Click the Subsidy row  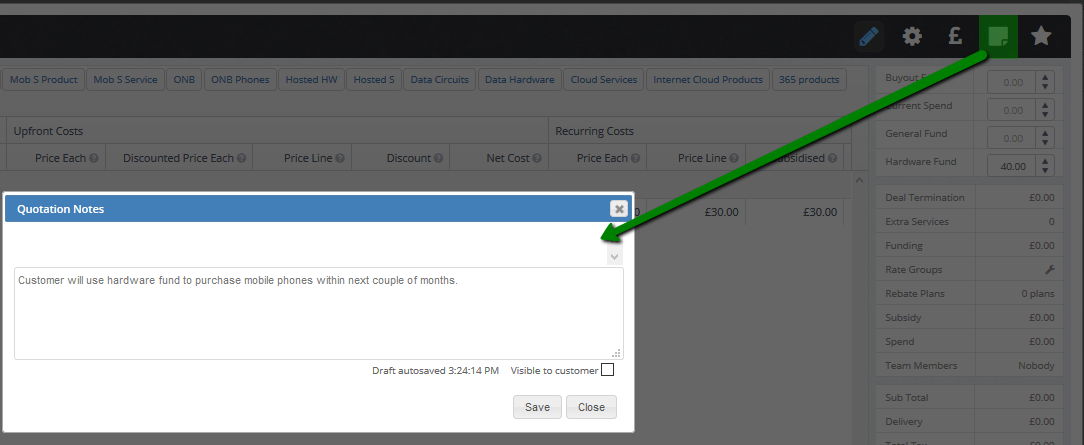click(x=969, y=318)
